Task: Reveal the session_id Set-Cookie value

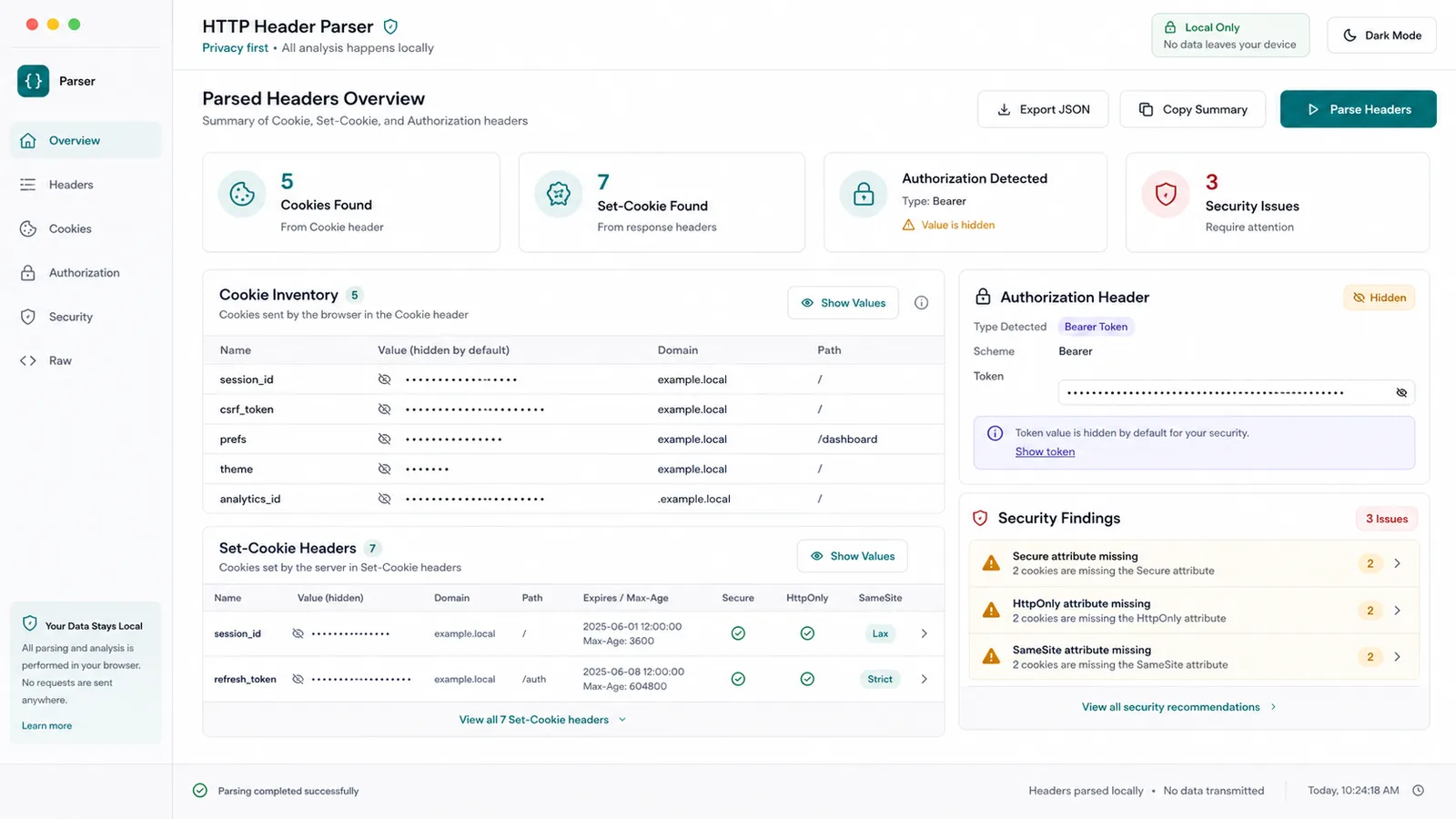Action: point(298,633)
